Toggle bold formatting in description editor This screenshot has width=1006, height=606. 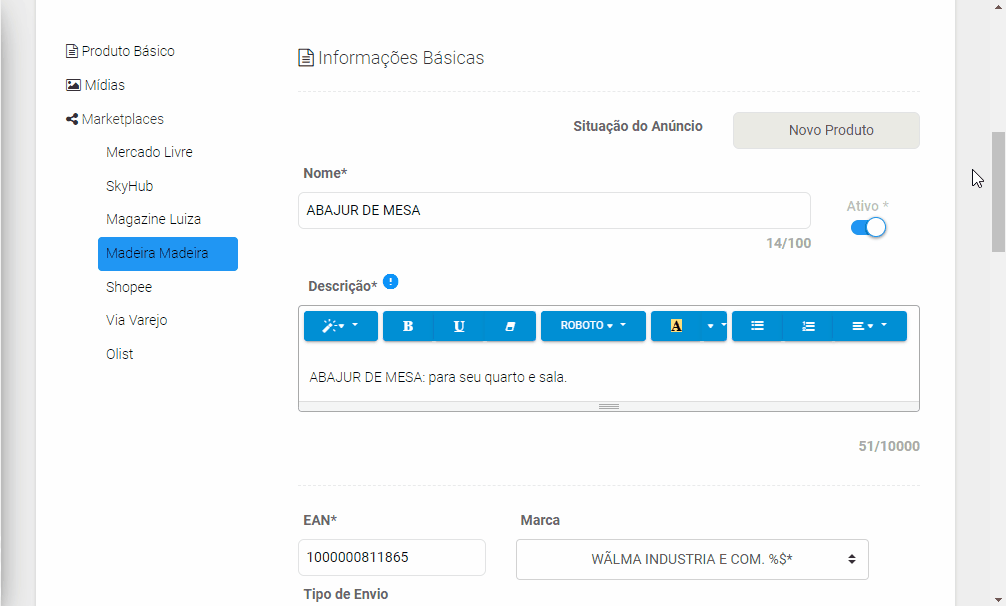408,326
